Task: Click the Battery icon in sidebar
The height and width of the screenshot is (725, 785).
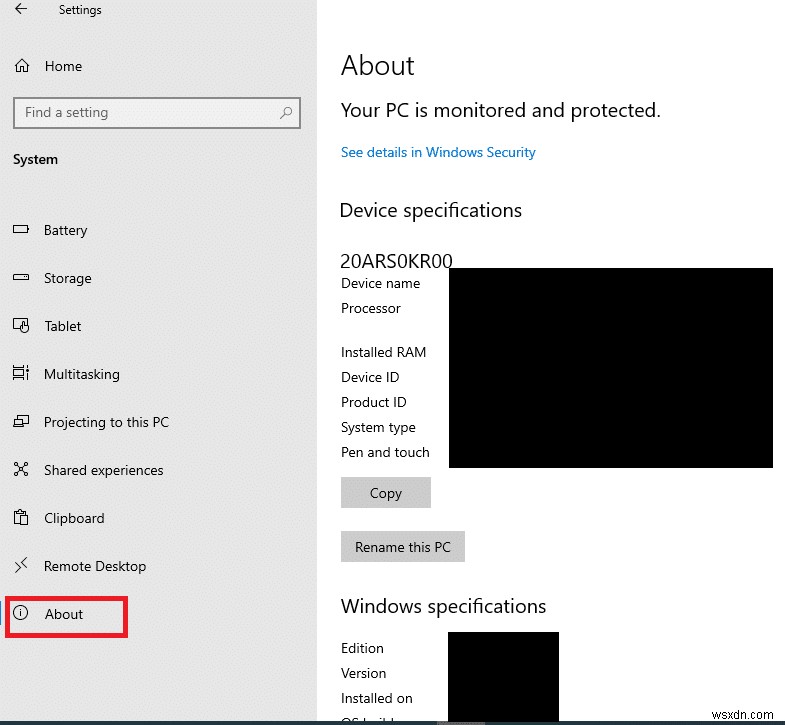Action: [x=21, y=229]
